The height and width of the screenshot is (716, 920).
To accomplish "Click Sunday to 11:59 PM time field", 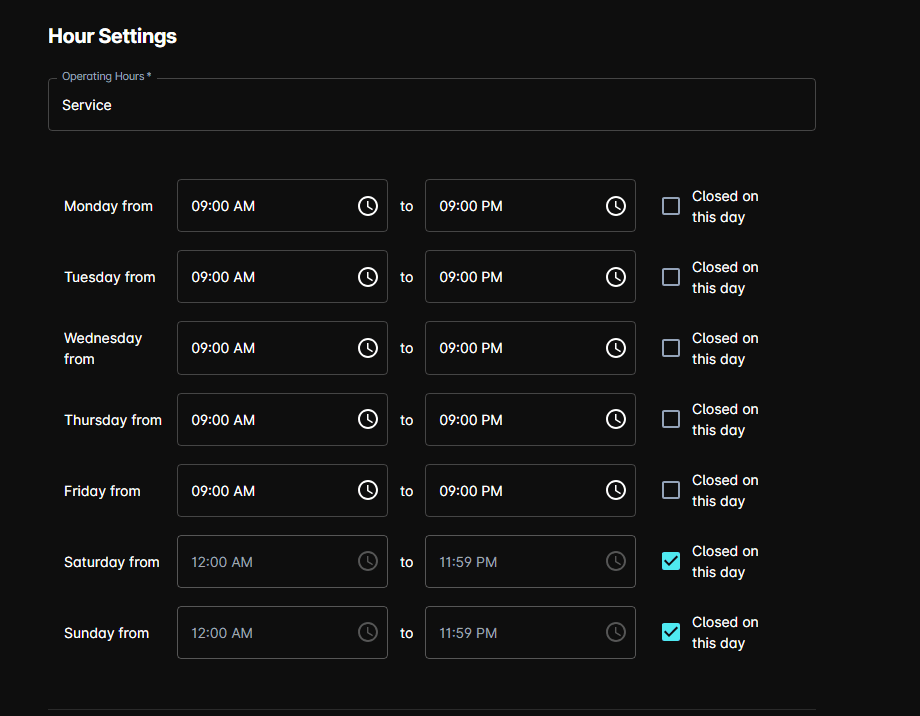I will click(530, 633).
